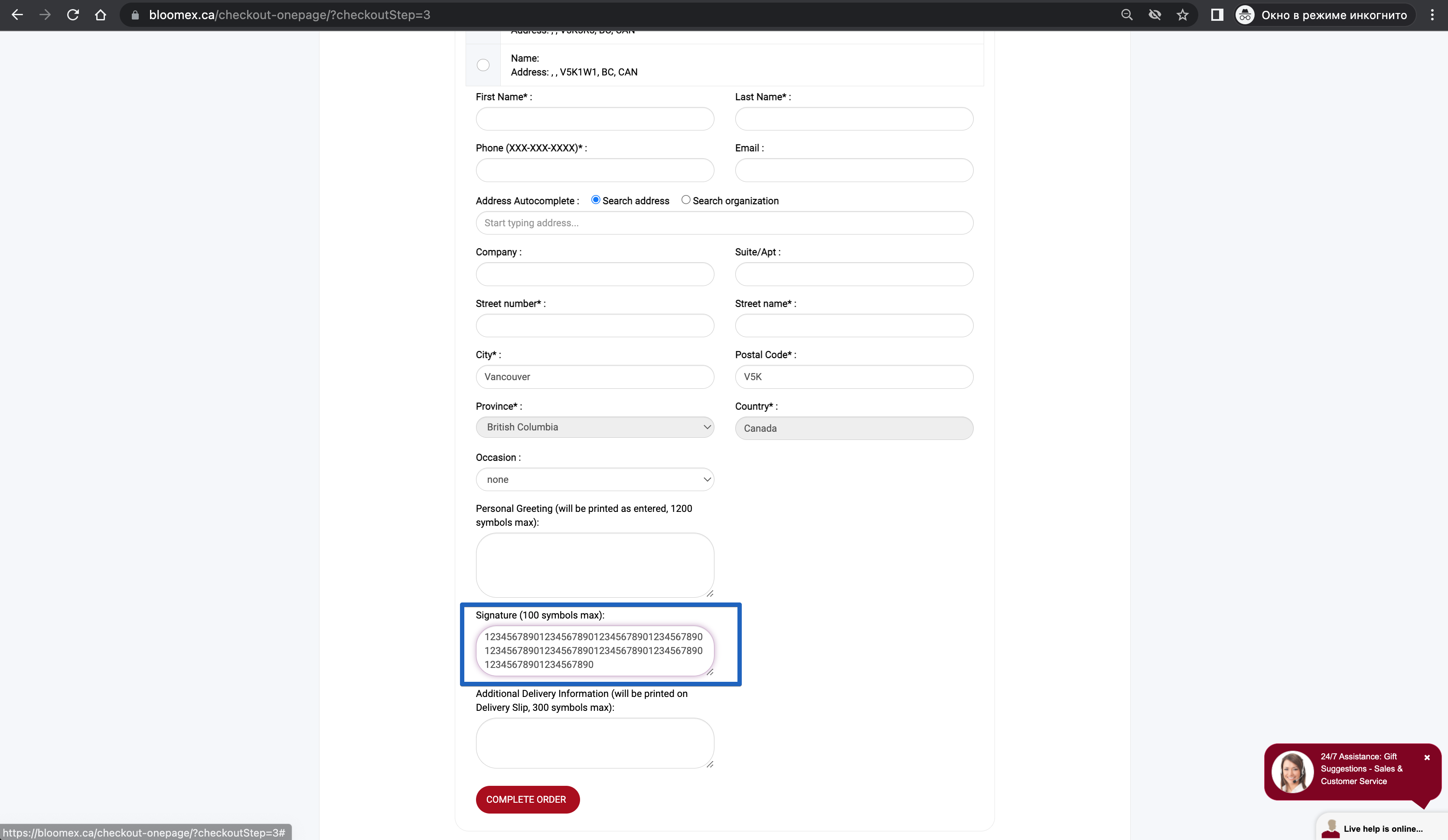Reload the checkout page
Screen dimensions: 1448x840
pos(73,15)
